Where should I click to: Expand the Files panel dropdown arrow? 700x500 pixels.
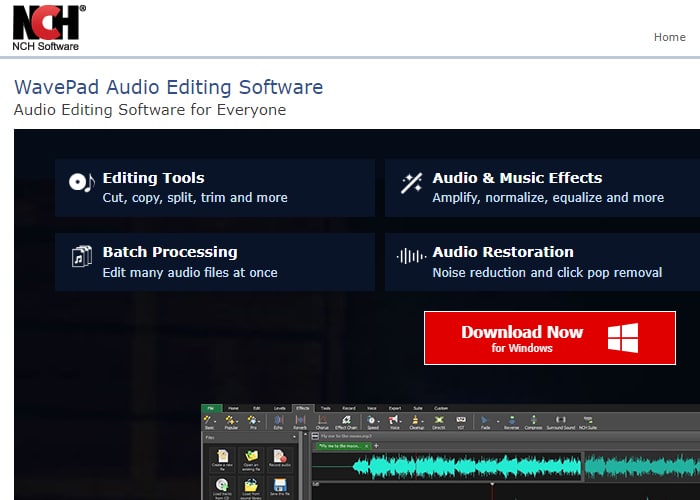point(294,437)
